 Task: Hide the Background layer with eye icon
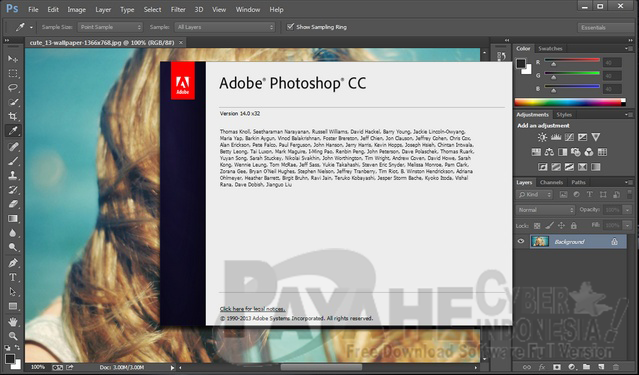click(x=521, y=241)
